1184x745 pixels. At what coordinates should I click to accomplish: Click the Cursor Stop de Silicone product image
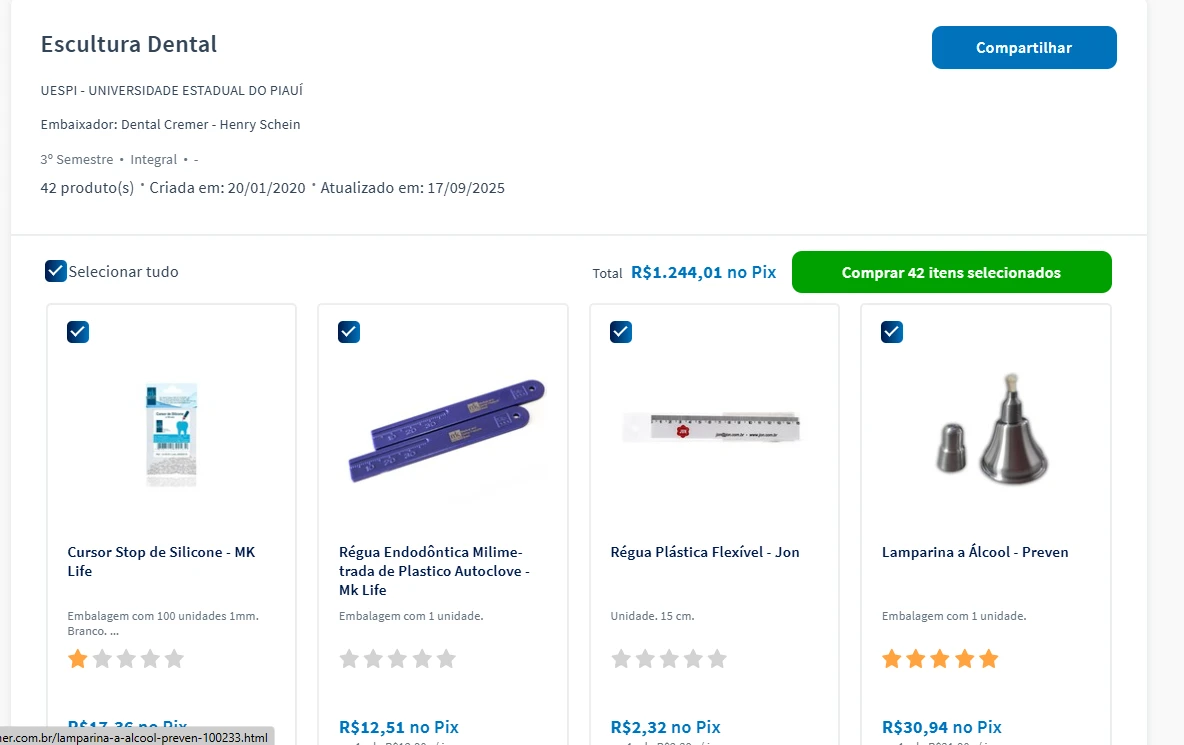(x=171, y=433)
